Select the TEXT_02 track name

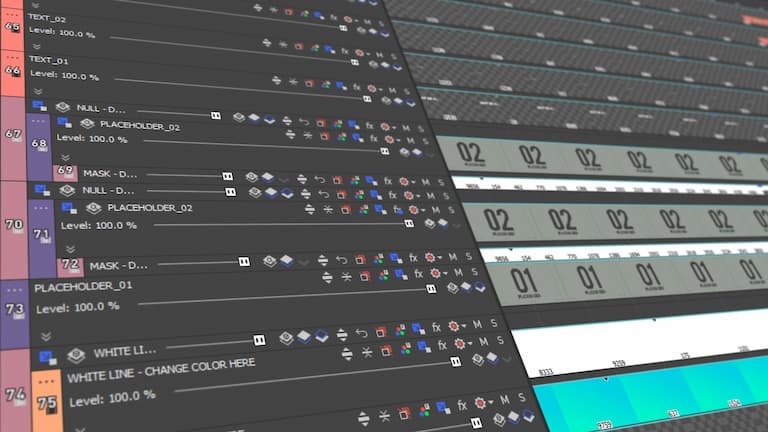[47, 18]
